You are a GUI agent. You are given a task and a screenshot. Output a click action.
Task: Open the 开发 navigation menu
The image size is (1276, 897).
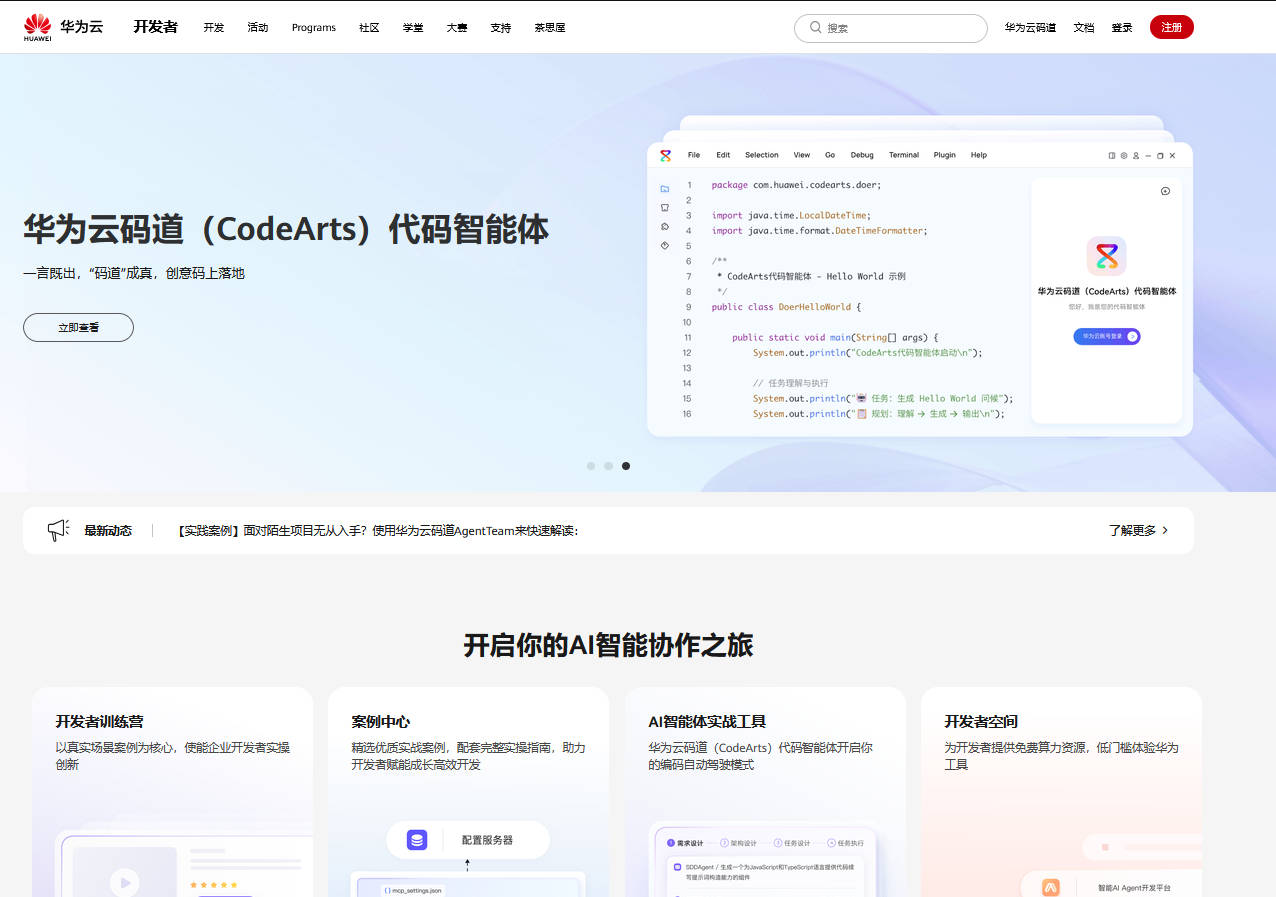(x=214, y=28)
